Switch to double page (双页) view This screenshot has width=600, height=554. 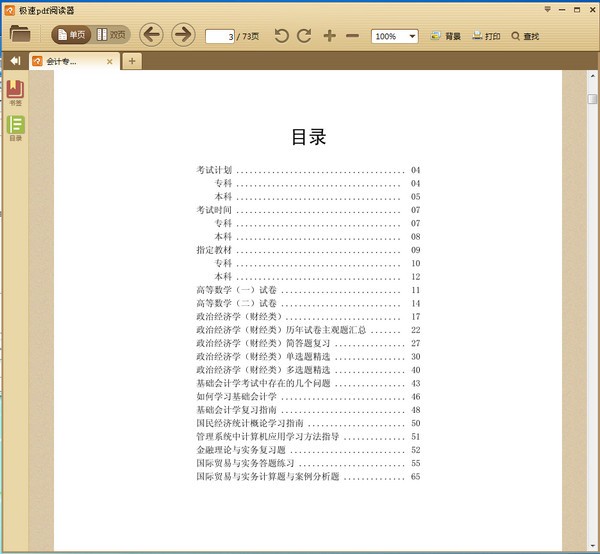click(x=112, y=35)
